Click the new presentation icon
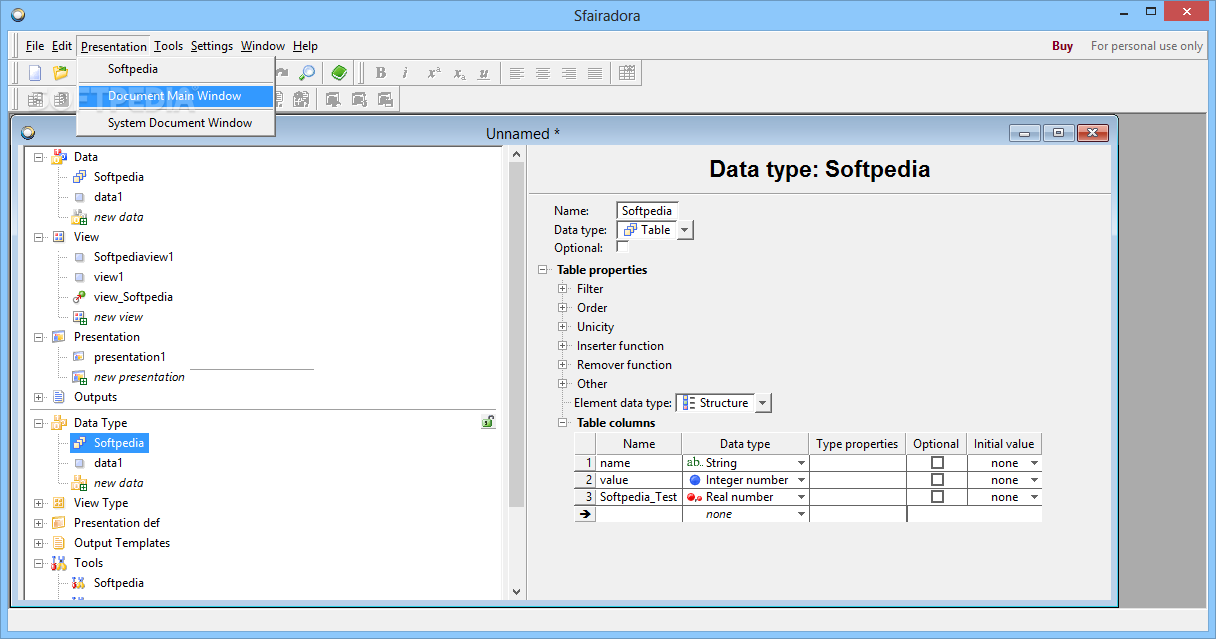The width and height of the screenshot is (1216, 639). click(x=80, y=377)
